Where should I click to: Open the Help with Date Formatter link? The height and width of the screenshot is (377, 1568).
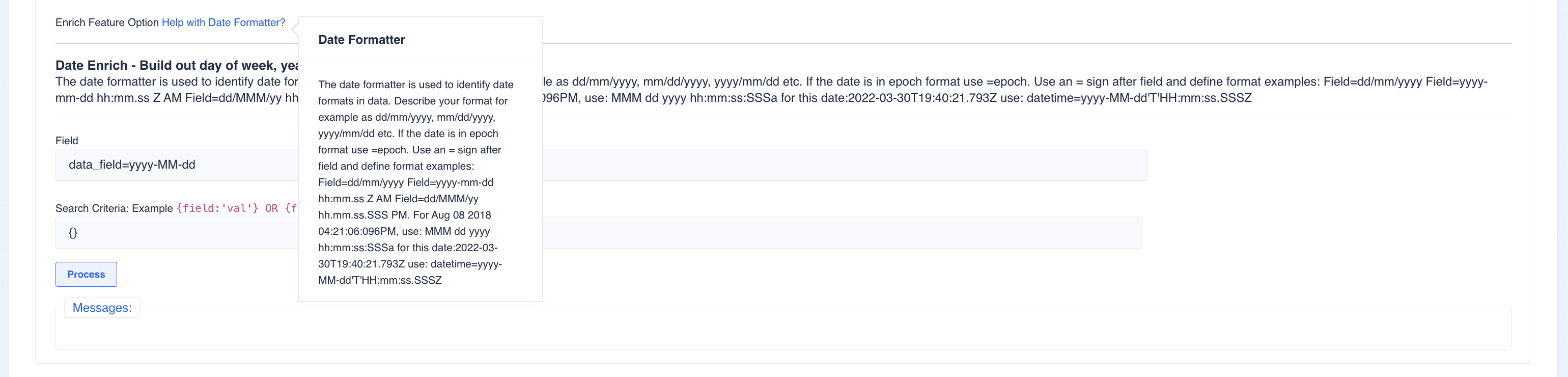point(223,22)
